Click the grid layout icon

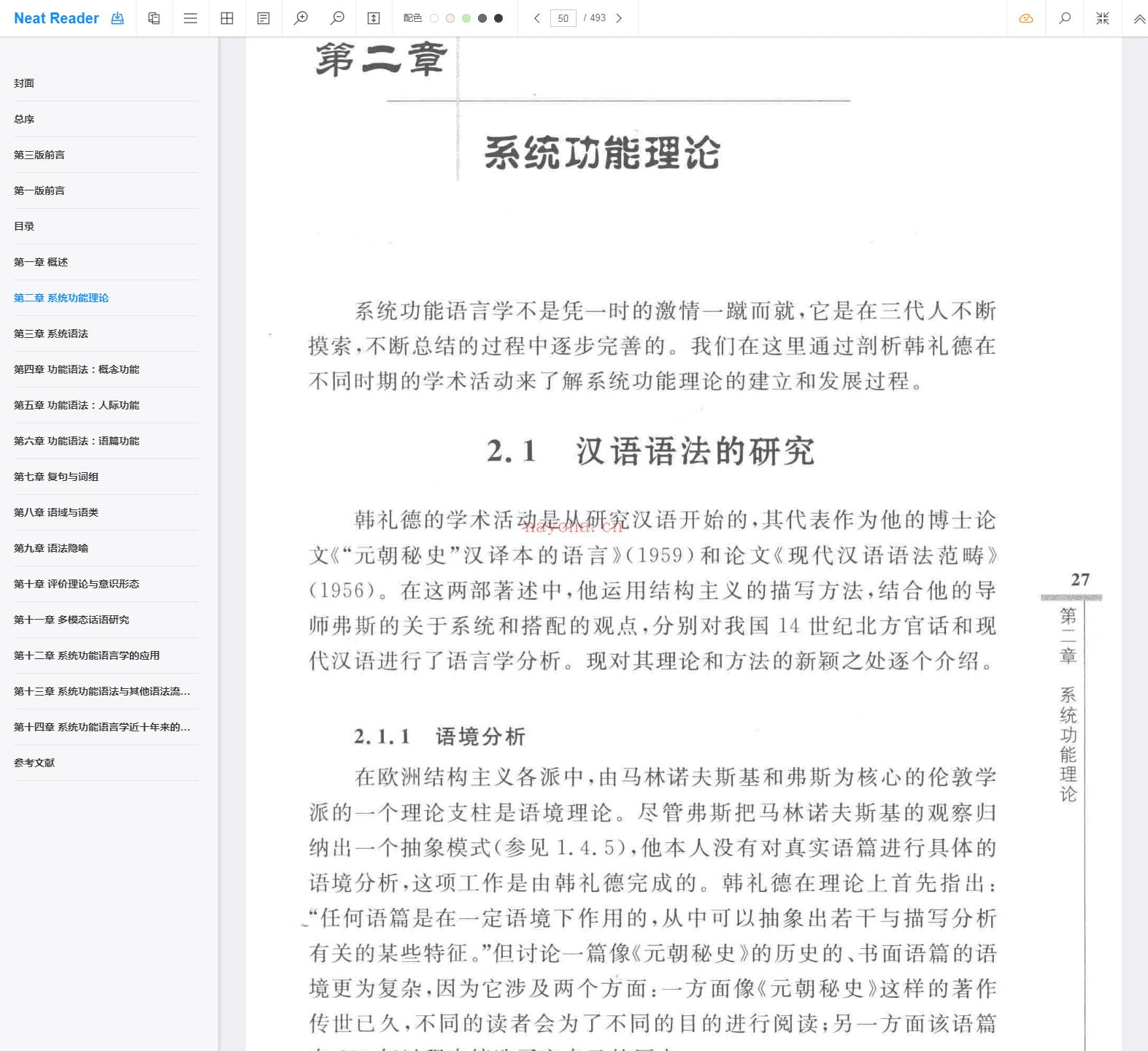pyautogui.click(x=227, y=18)
